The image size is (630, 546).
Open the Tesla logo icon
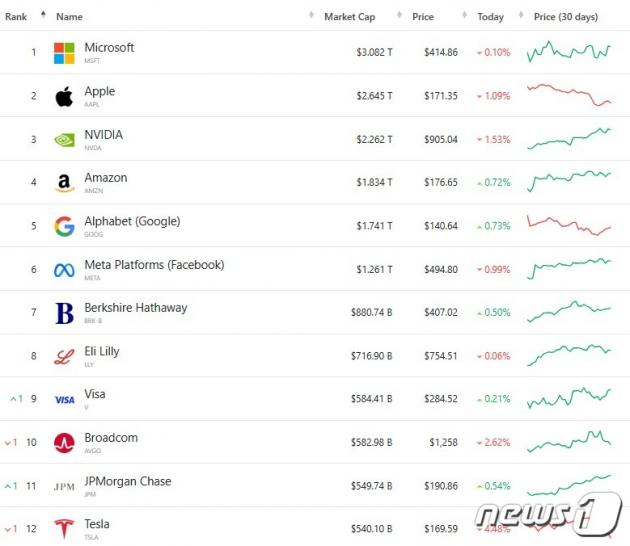tap(64, 529)
